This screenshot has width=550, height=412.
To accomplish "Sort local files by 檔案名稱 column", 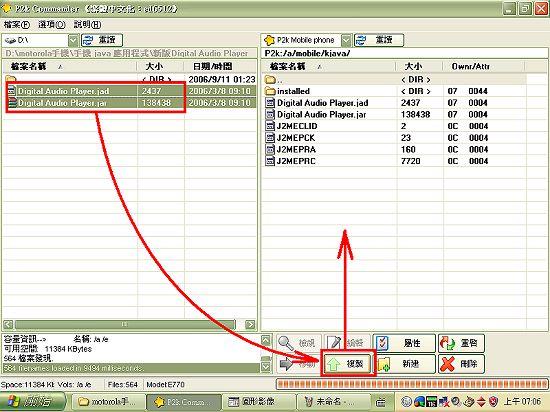I will click(x=70, y=66).
